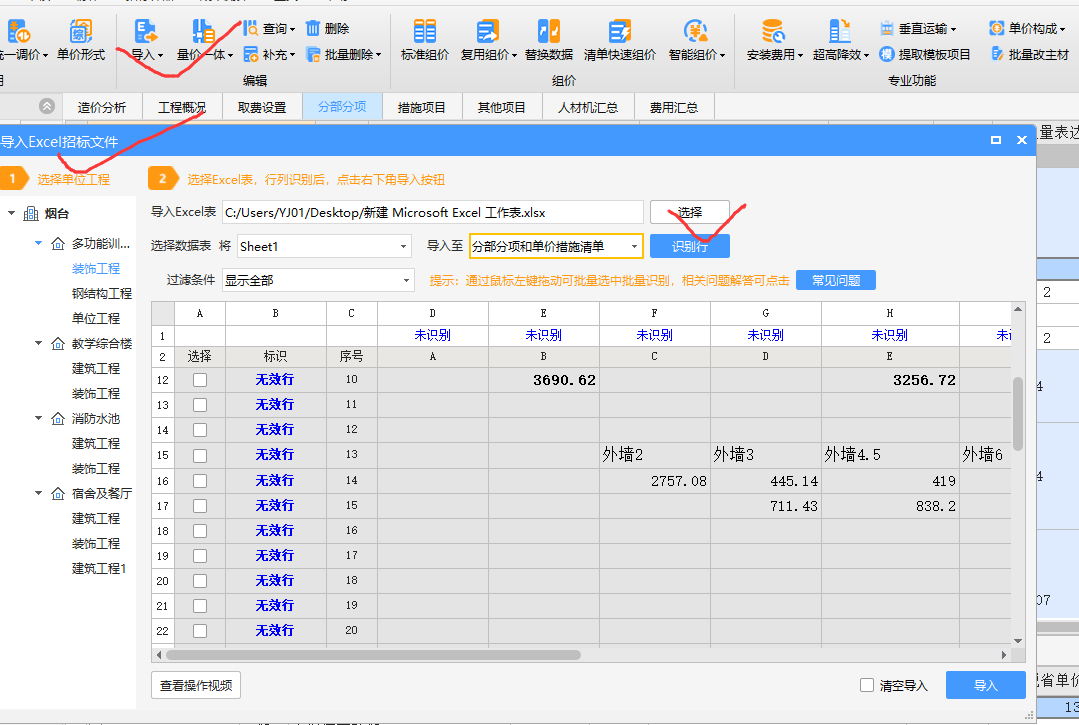Tick the checkbox in row 14
This screenshot has width=1079, height=725.
(200, 430)
